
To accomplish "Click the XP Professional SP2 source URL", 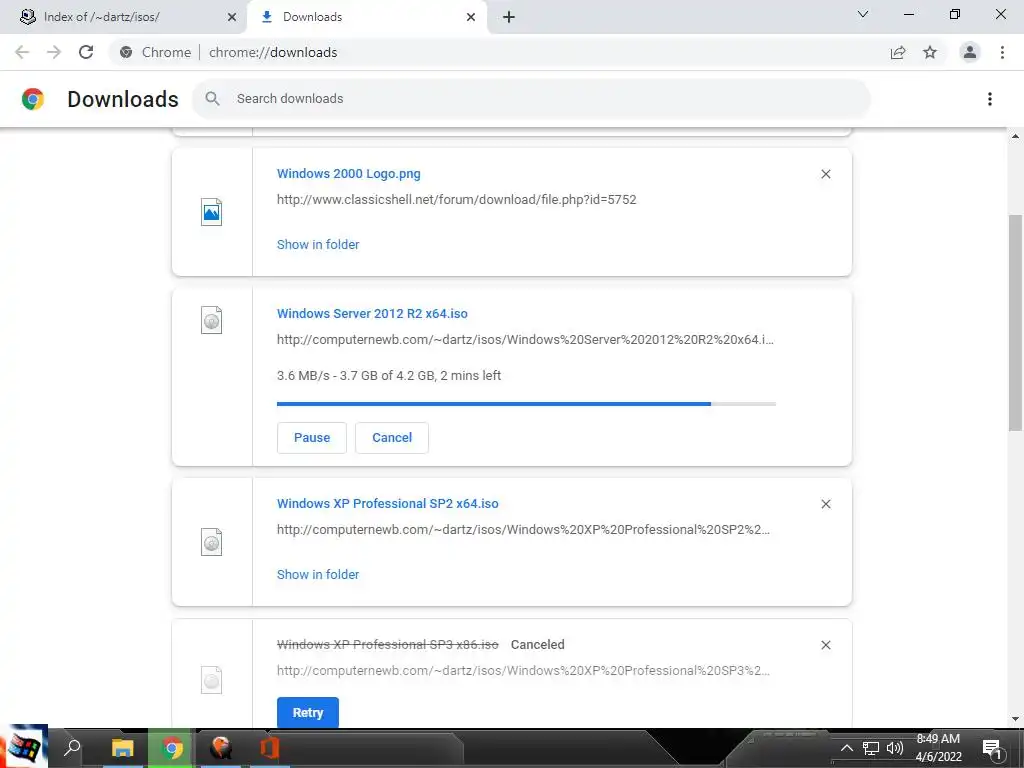I will point(523,530).
